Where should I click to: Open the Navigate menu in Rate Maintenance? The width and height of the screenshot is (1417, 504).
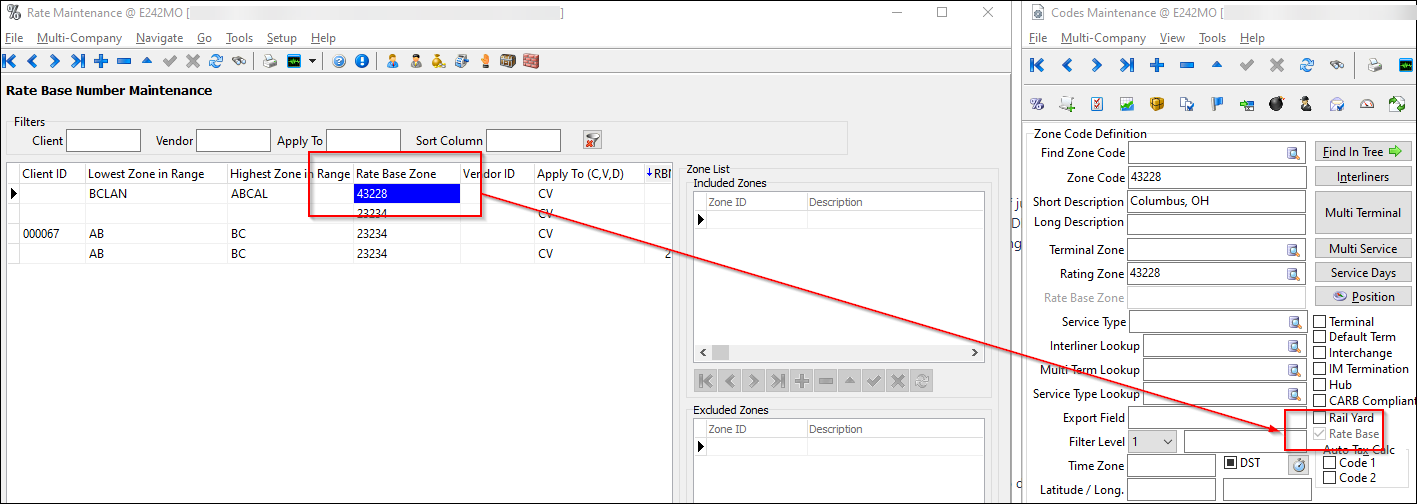[x=159, y=38]
